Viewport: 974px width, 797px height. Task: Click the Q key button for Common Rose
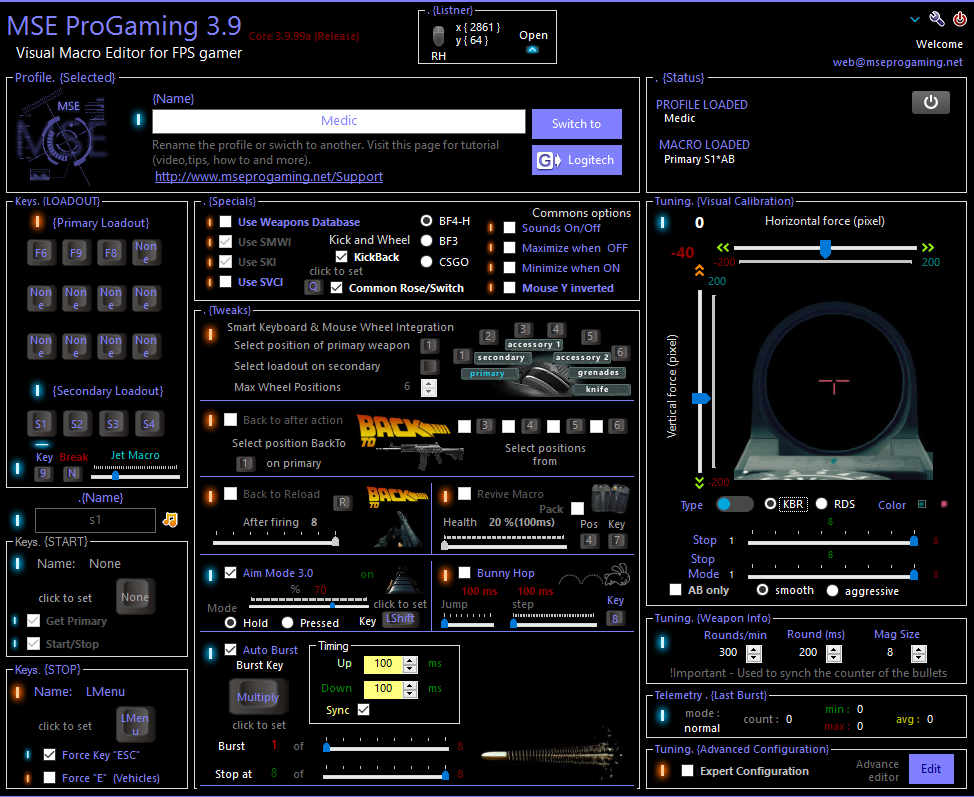[313, 287]
